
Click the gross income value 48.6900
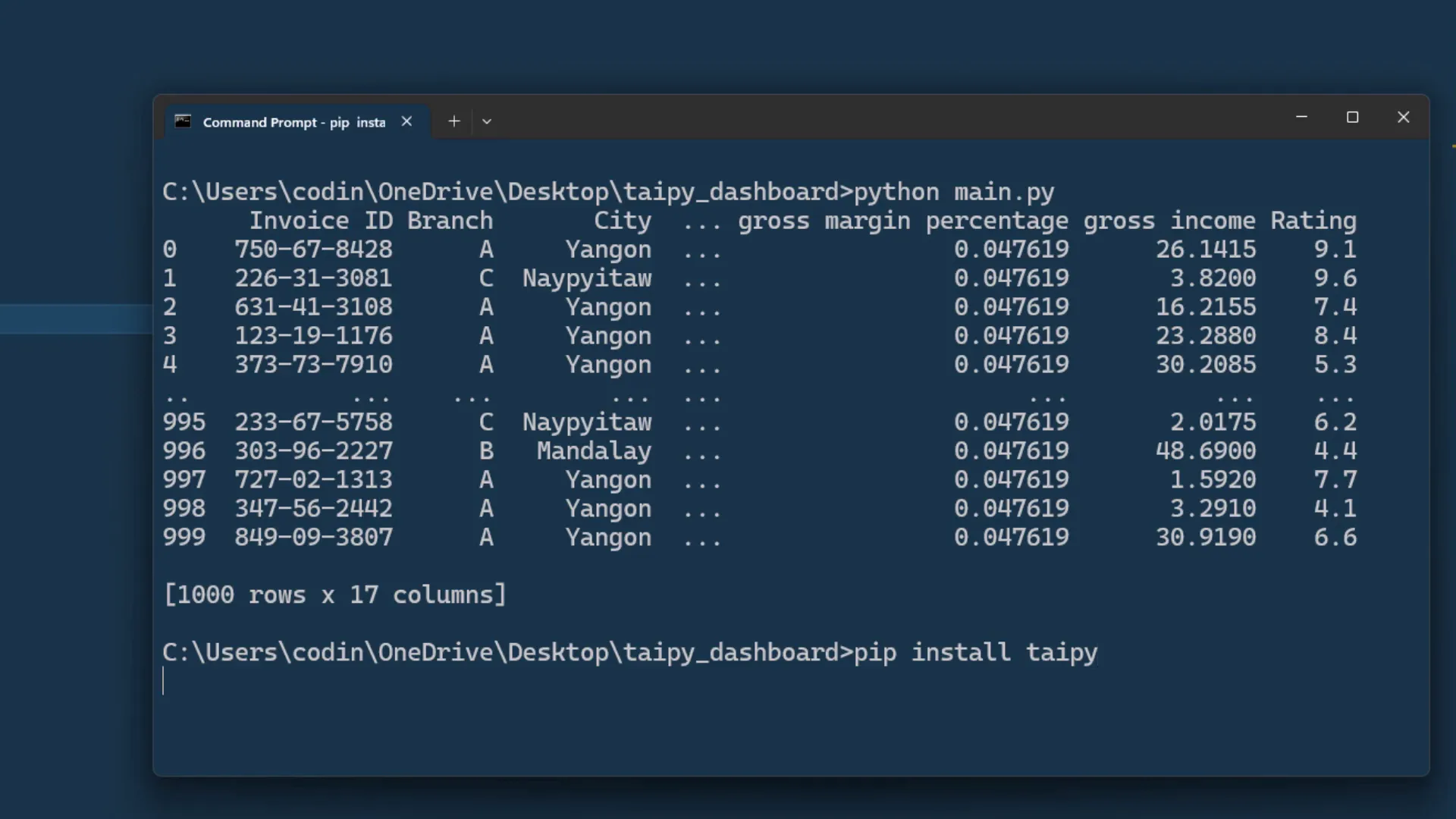point(1205,451)
